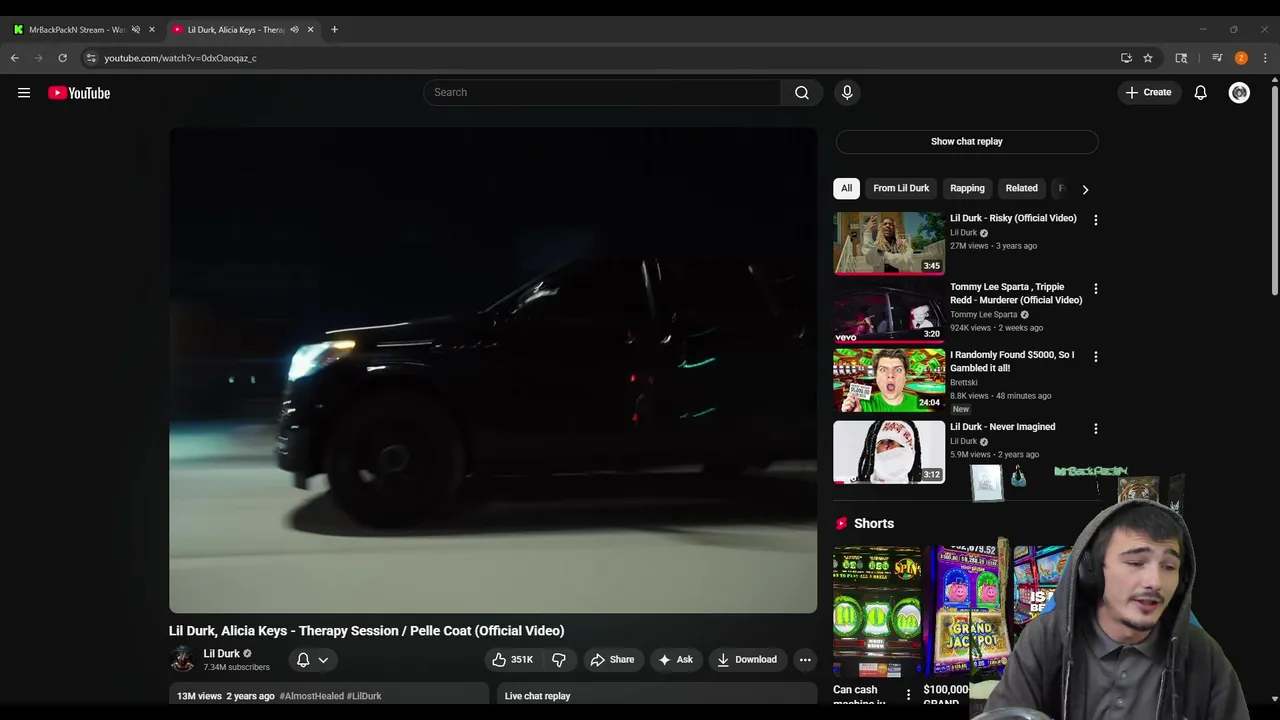Switch to MrBackPackN Stream browser tab
Image resolution: width=1280 pixels, height=720 pixels.
[x=77, y=30]
